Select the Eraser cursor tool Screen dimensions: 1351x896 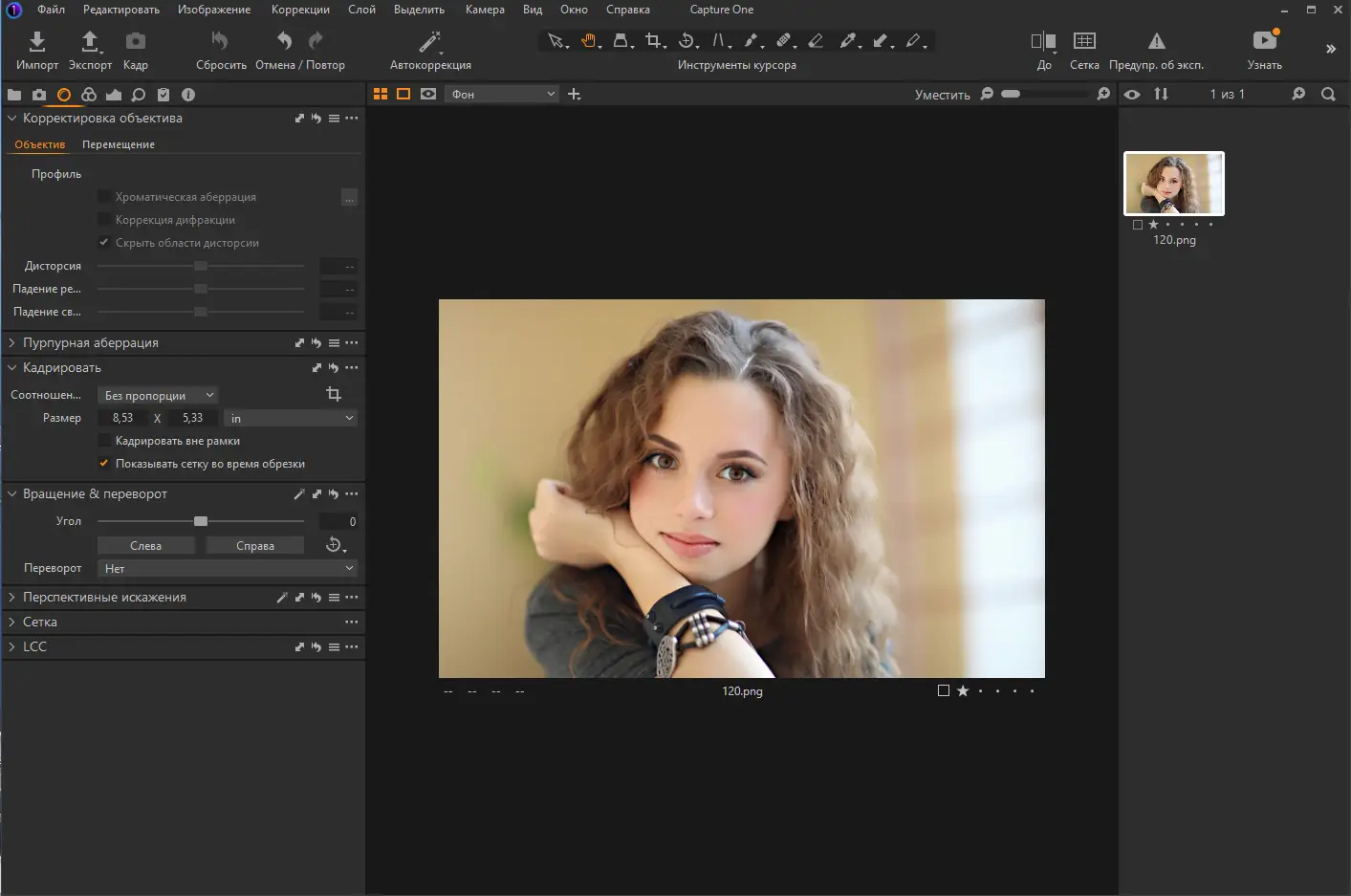pos(816,40)
